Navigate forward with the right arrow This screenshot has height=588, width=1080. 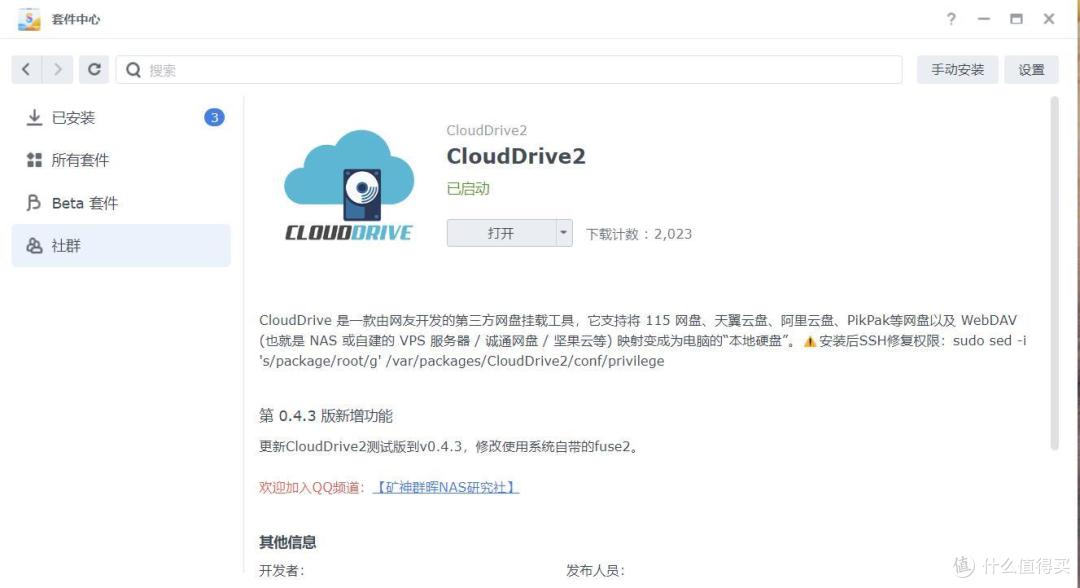58,69
